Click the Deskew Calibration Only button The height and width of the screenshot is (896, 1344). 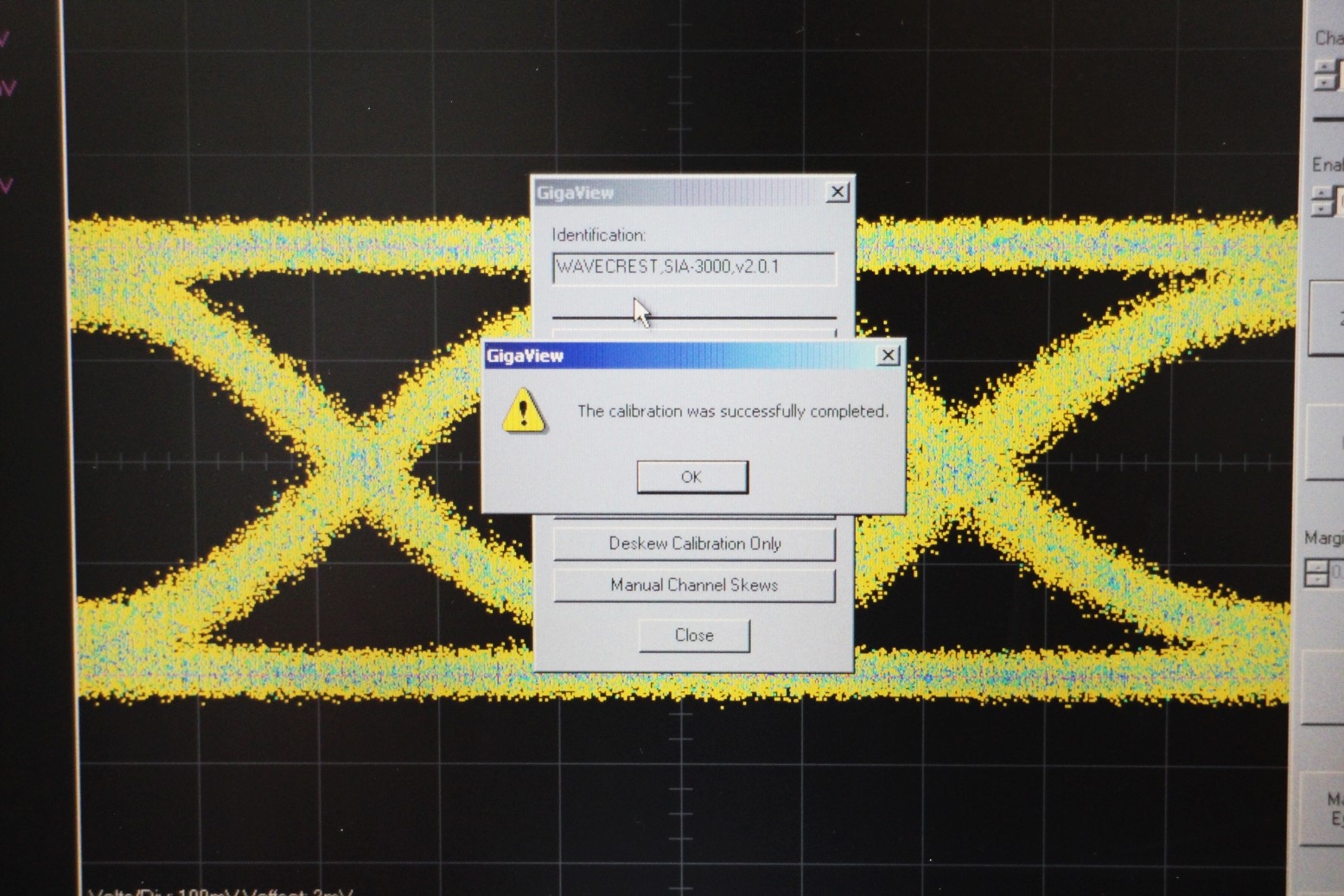(x=695, y=543)
